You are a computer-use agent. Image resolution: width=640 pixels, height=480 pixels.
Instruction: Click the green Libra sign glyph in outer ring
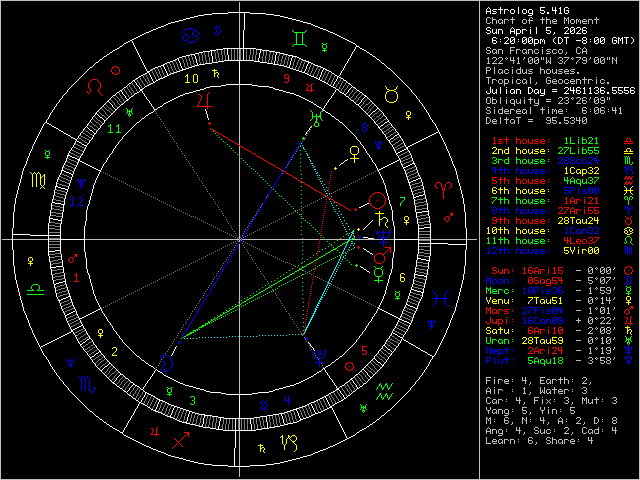click(36, 289)
